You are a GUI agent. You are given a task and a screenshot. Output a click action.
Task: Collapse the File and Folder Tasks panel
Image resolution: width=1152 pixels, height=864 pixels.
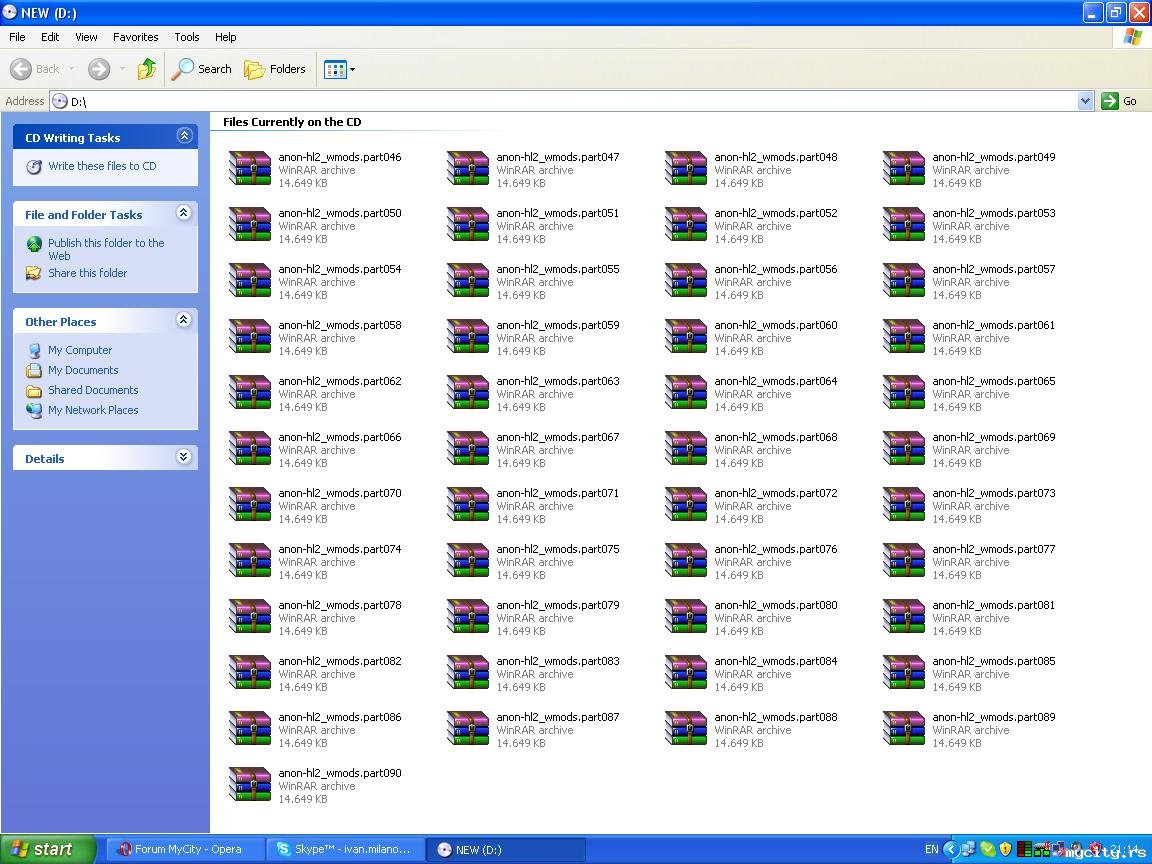click(184, 213)
